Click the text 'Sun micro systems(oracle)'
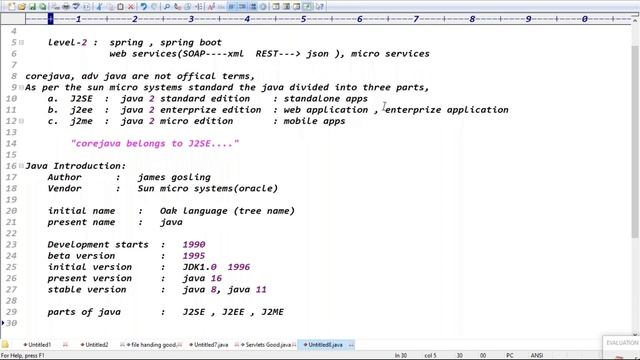The image size is (640, 360). [208, 189]
